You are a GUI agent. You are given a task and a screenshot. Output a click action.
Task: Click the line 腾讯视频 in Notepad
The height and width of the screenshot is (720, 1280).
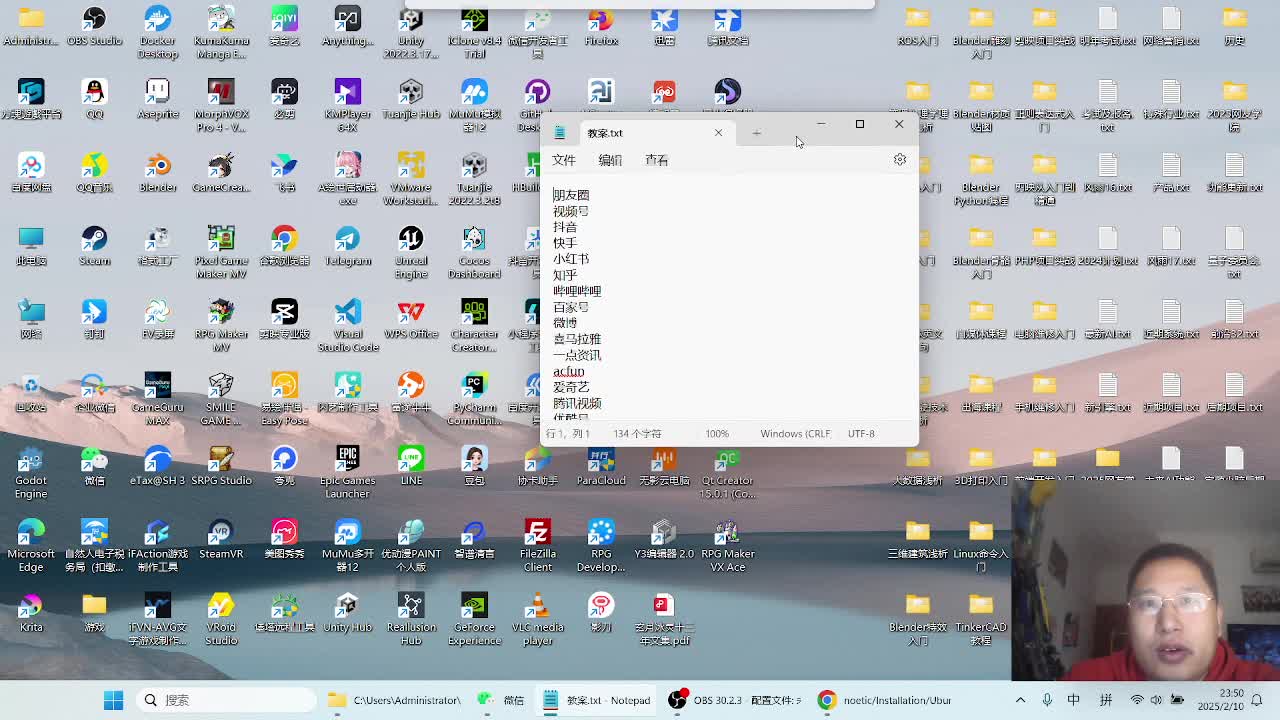coord(577,403)
